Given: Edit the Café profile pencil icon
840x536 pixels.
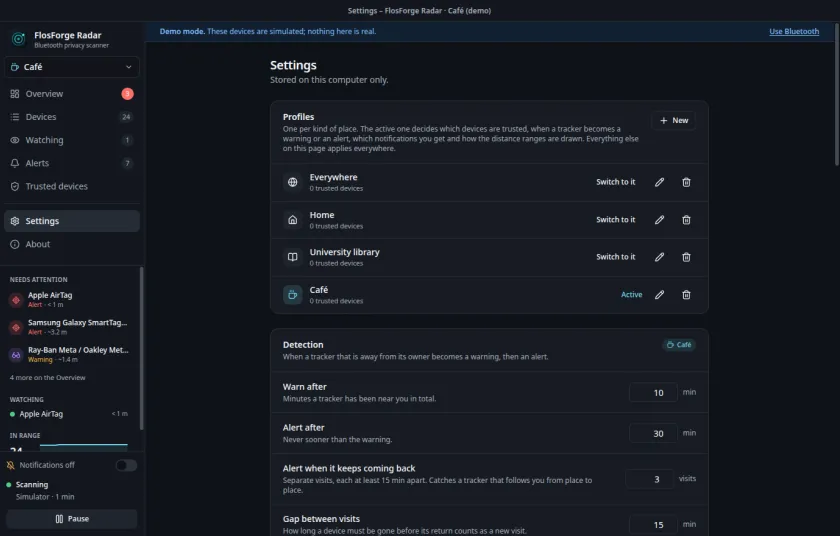Looking at the screenshot, I should click(x=659, y=295).
